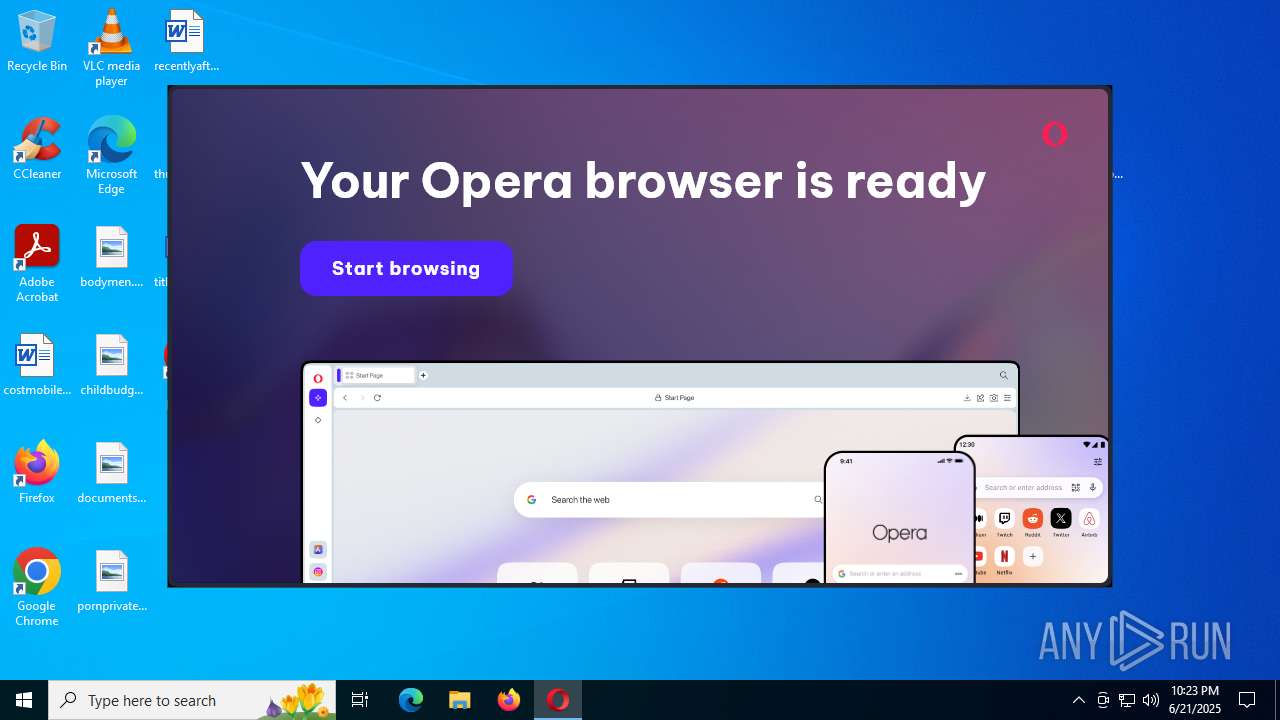The width and height of the screenshot is (1280, 720).
Task: Open Firefox from the taskbar
Action: [509, 700]
